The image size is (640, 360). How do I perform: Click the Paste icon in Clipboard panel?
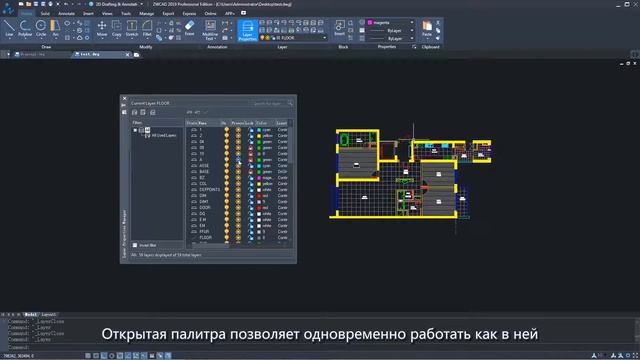[427, 26]
